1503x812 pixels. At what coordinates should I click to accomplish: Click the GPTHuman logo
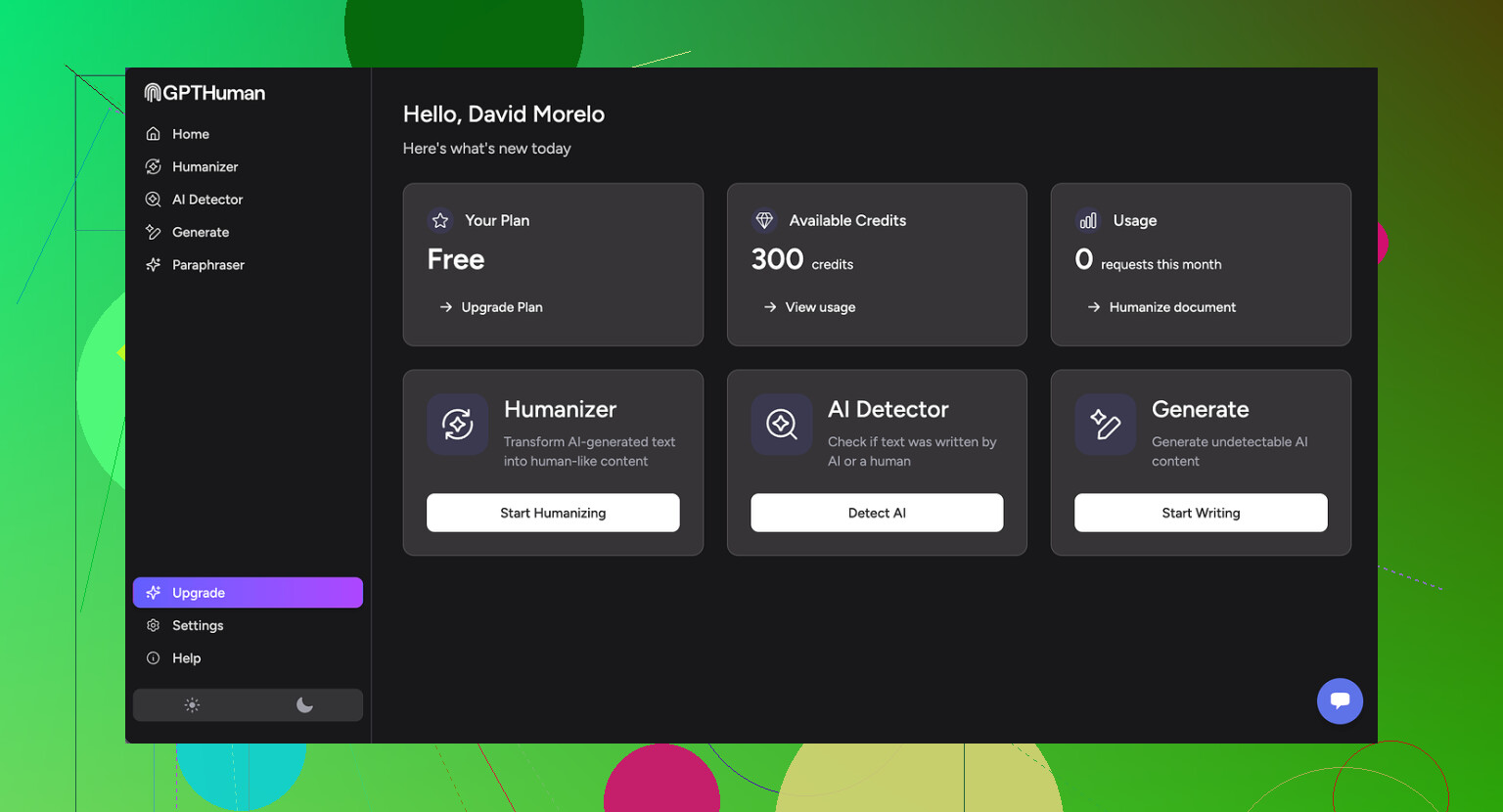click(204, 92)
